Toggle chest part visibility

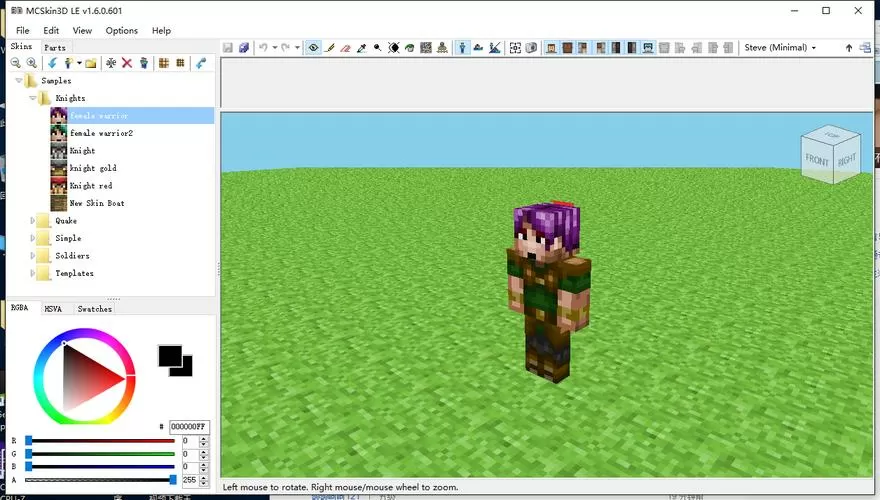567,48
